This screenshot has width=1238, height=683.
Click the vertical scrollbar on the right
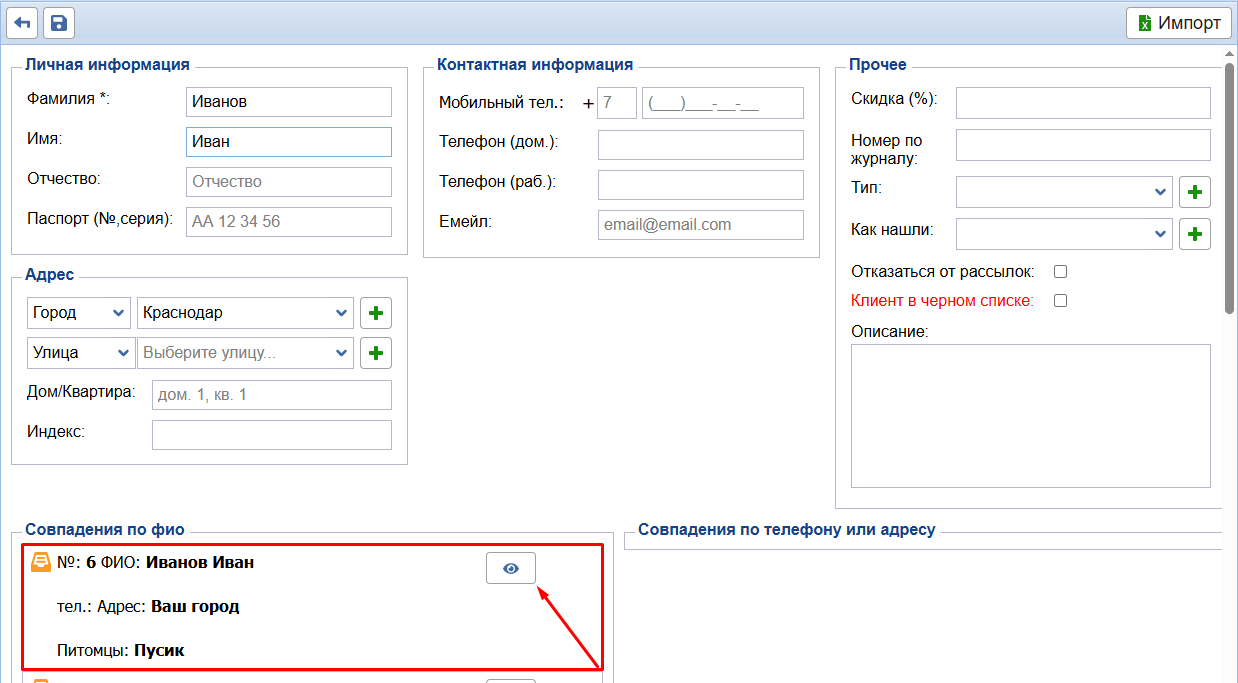[x=1229, y=190]
